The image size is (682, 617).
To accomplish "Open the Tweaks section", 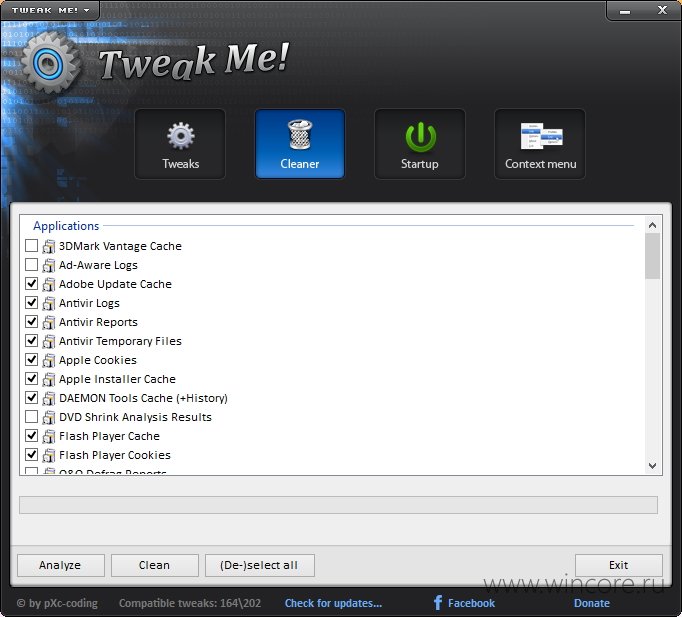I will (x=180, y=144).
